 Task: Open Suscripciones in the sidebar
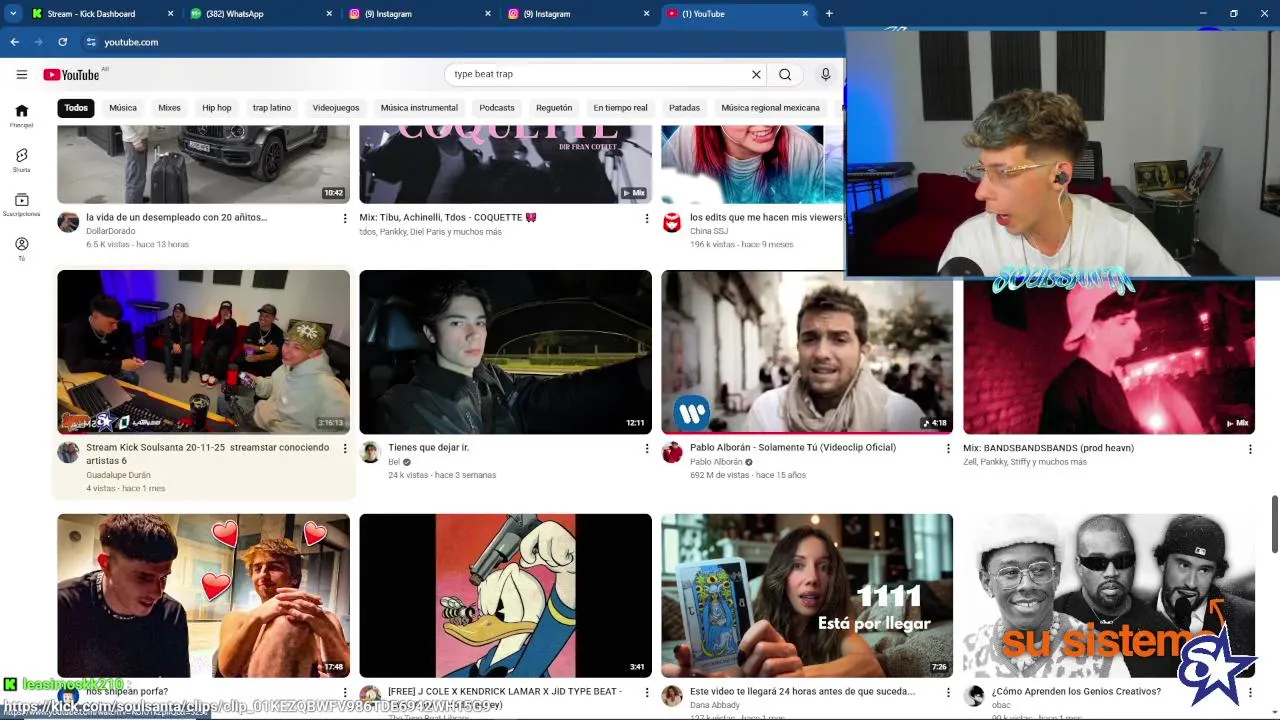pos(21,204)
